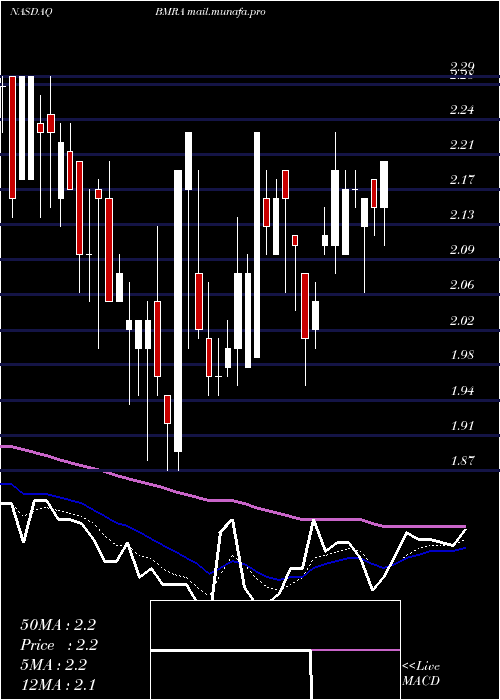Click the upper MACD panel box
Viewport: 500px width, 700px height.
(275, 625)
